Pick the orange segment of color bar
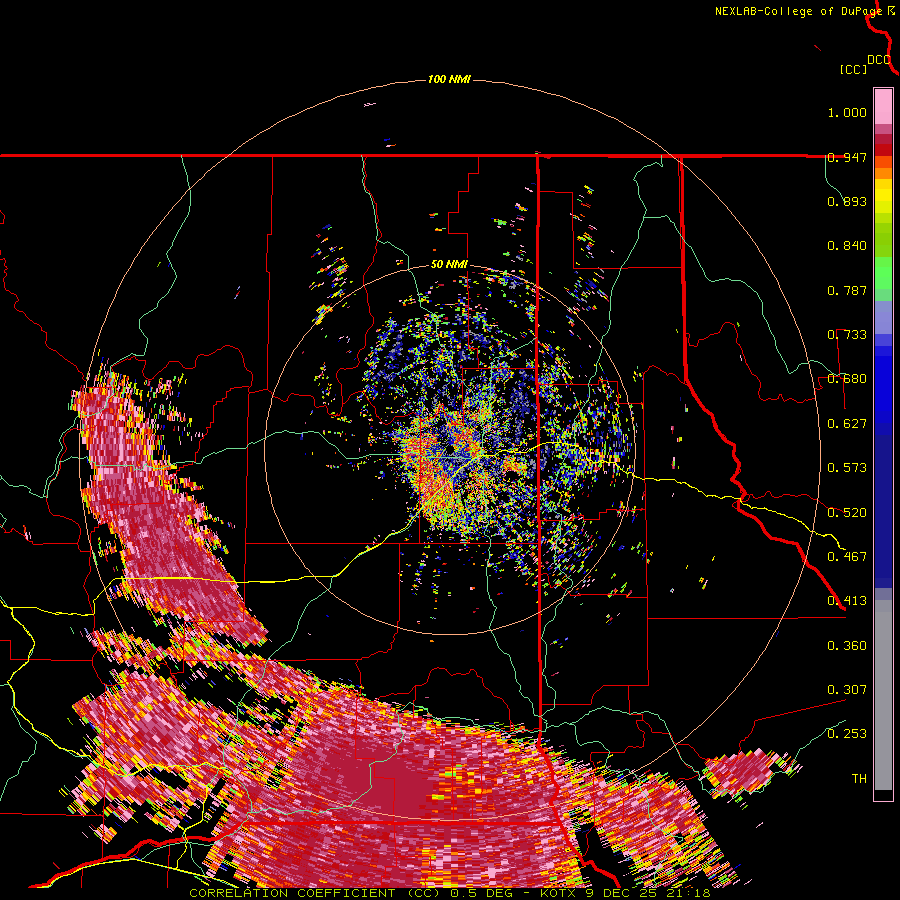900x900 pixels. [x=883, y=168]
